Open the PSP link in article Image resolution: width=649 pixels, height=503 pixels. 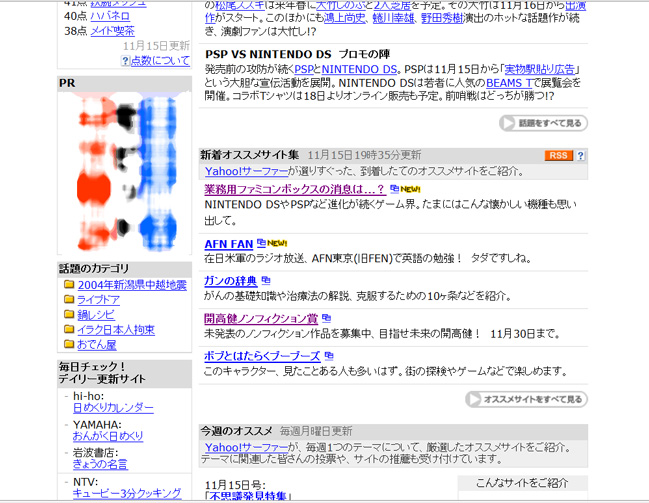[304, 69]
